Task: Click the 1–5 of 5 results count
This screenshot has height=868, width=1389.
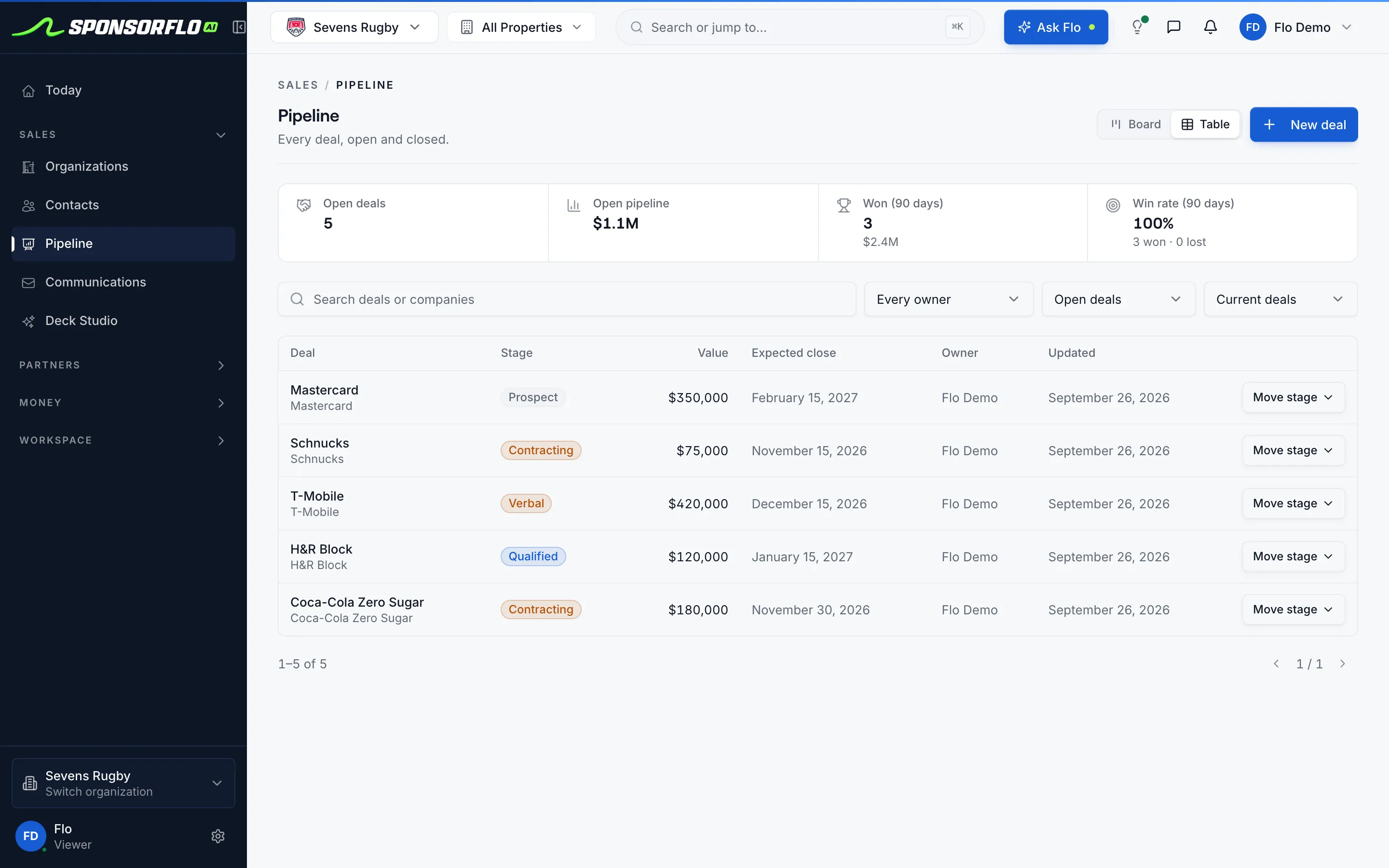Action: 302,664
